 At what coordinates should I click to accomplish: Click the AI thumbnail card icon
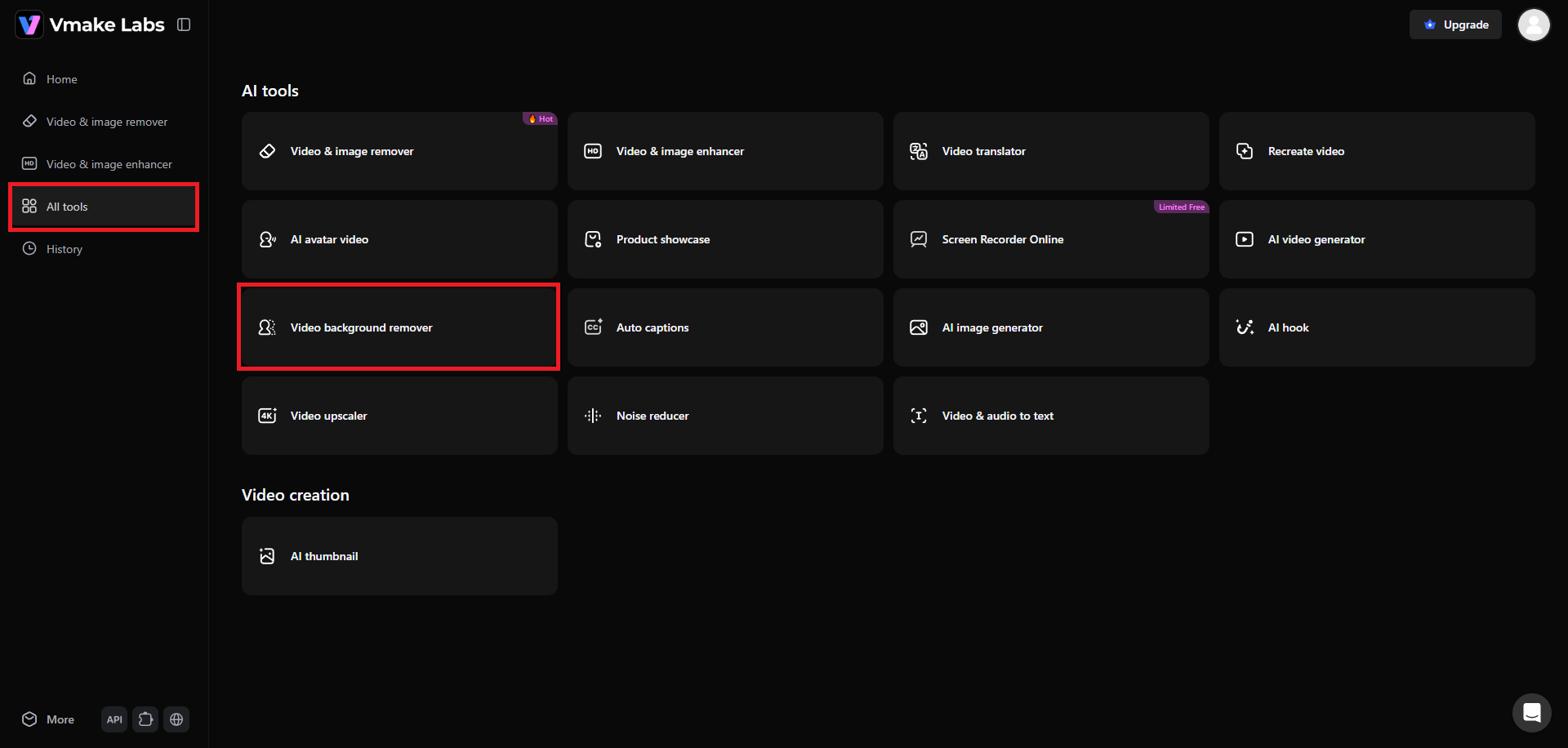click(267, 556)
